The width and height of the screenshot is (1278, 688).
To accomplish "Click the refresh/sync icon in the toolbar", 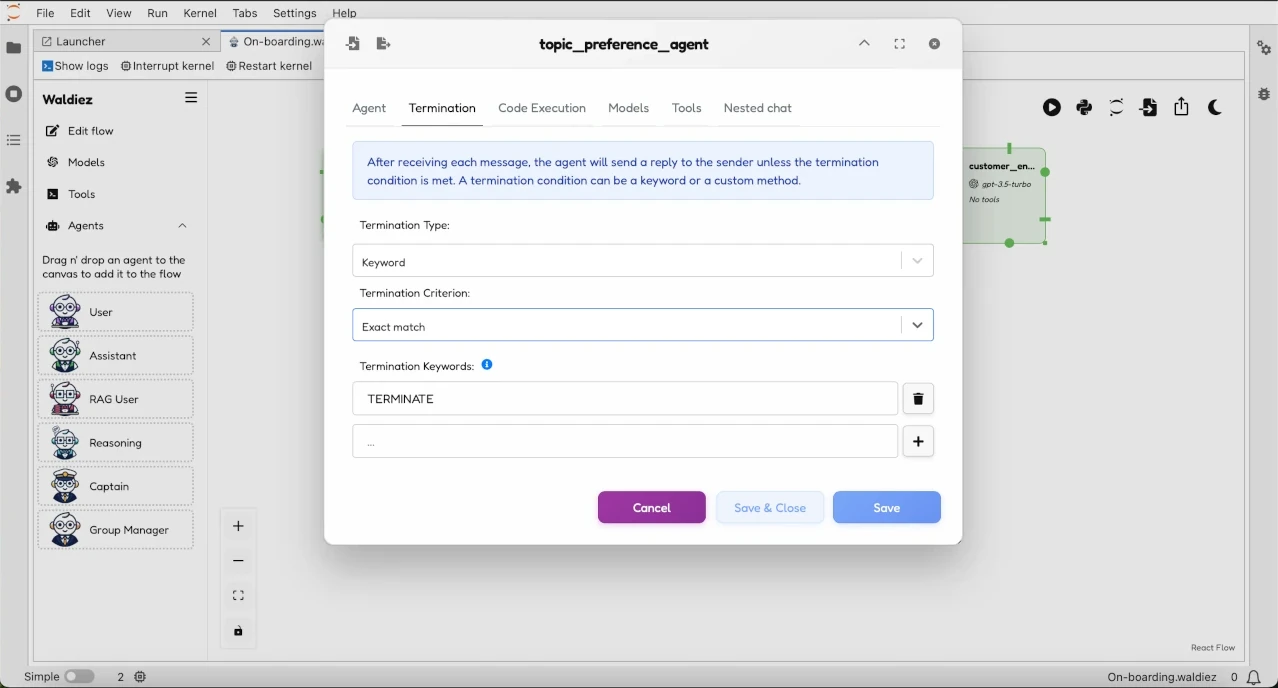I will (x=1116, y=107).
